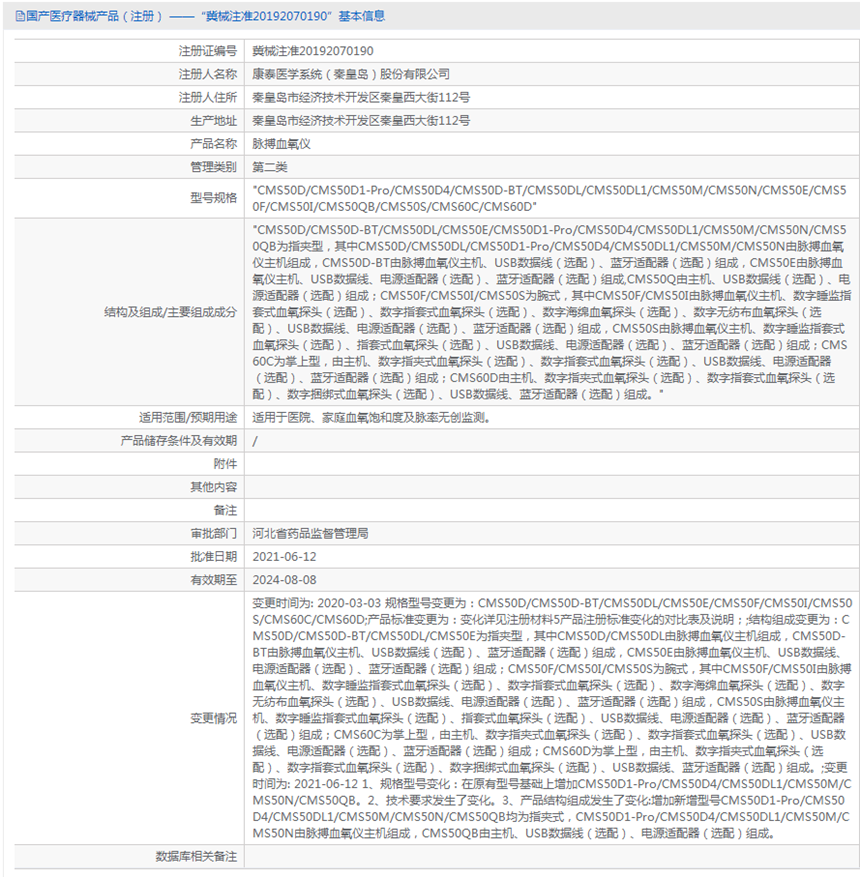Select the 备注 row label
This screenshot has width=860, height=877.
pyautogui.click(x=225, y=511)
